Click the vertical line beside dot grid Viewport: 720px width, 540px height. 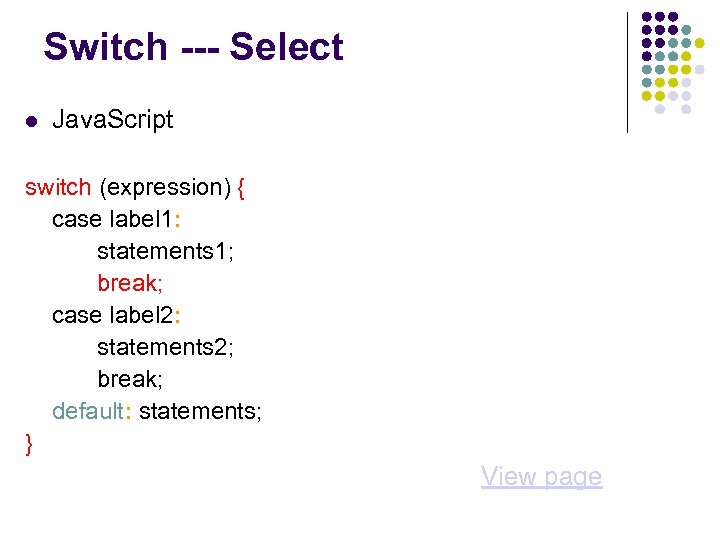[x=627, y=72]
